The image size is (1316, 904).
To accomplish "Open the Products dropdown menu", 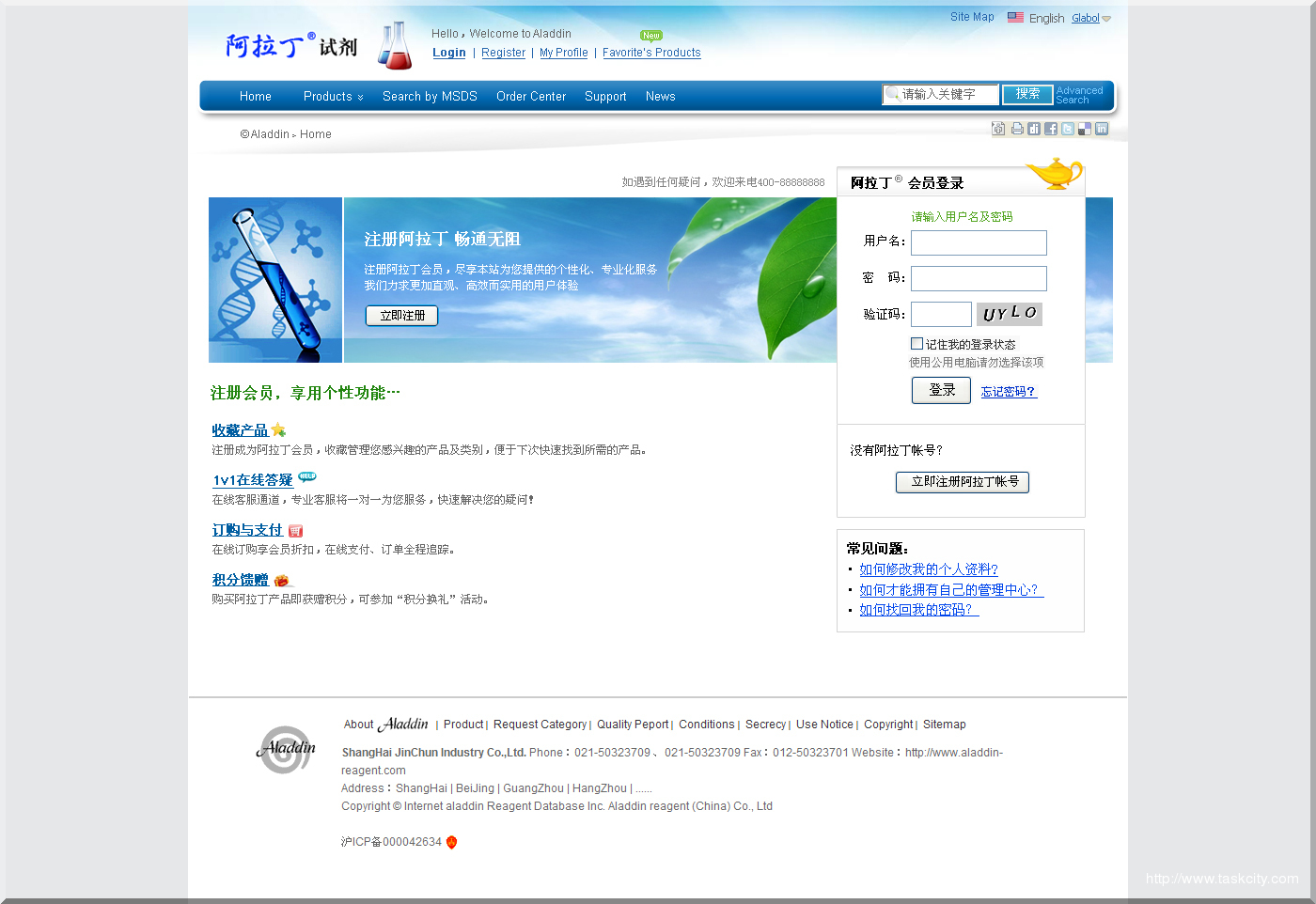I will 333,97.
